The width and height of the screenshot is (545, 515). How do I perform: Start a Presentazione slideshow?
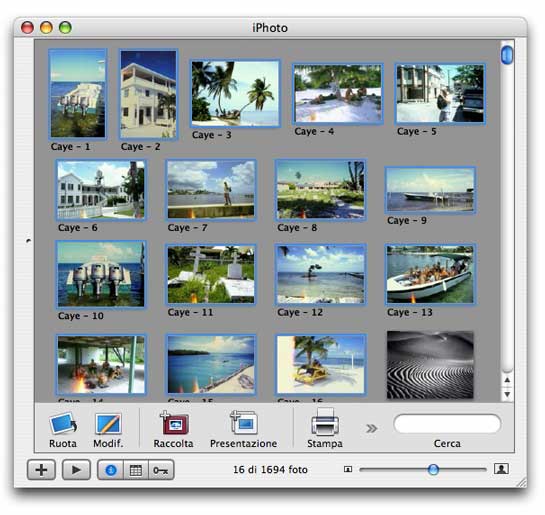(244, 423)
